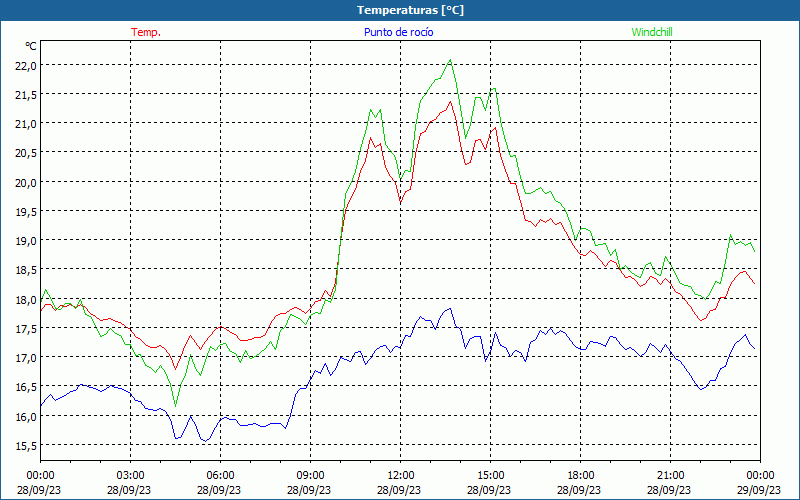Click the 03:00 time axis label
This screenshot has height=500, width=800.
point(130,475)
